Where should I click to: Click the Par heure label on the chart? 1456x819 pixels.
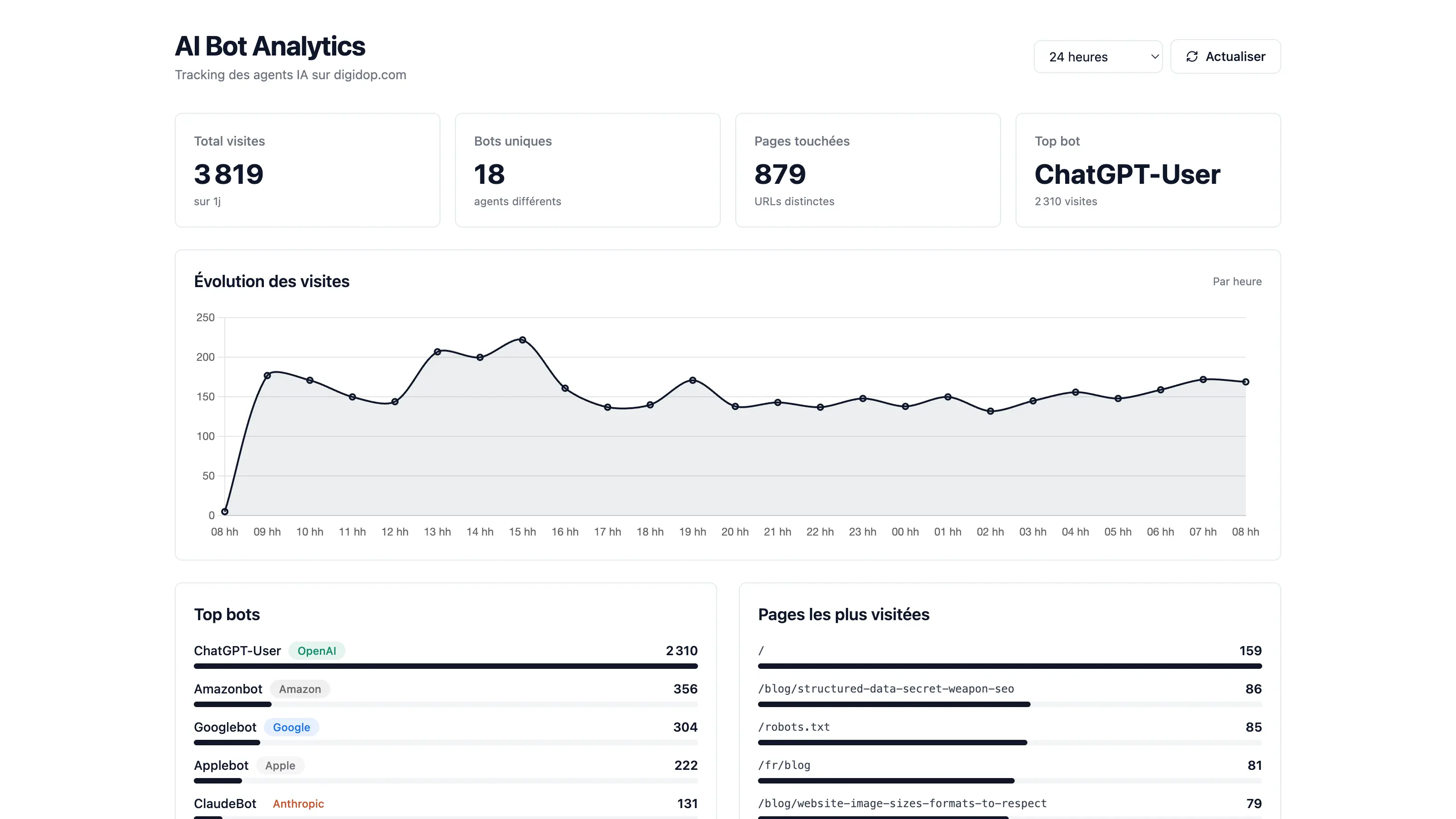pos(1237,281)
